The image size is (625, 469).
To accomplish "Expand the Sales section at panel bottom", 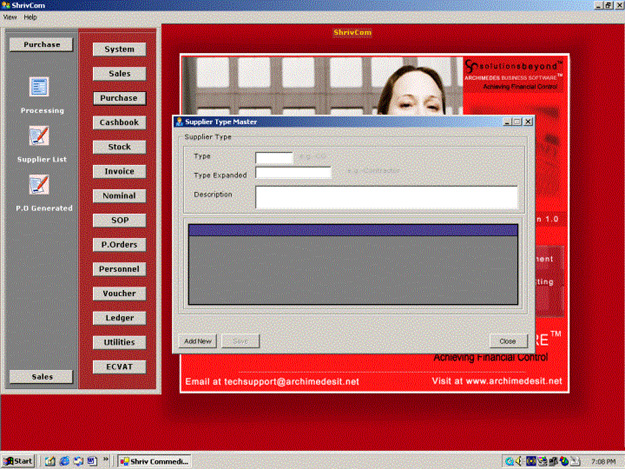I will coord(40,376).
